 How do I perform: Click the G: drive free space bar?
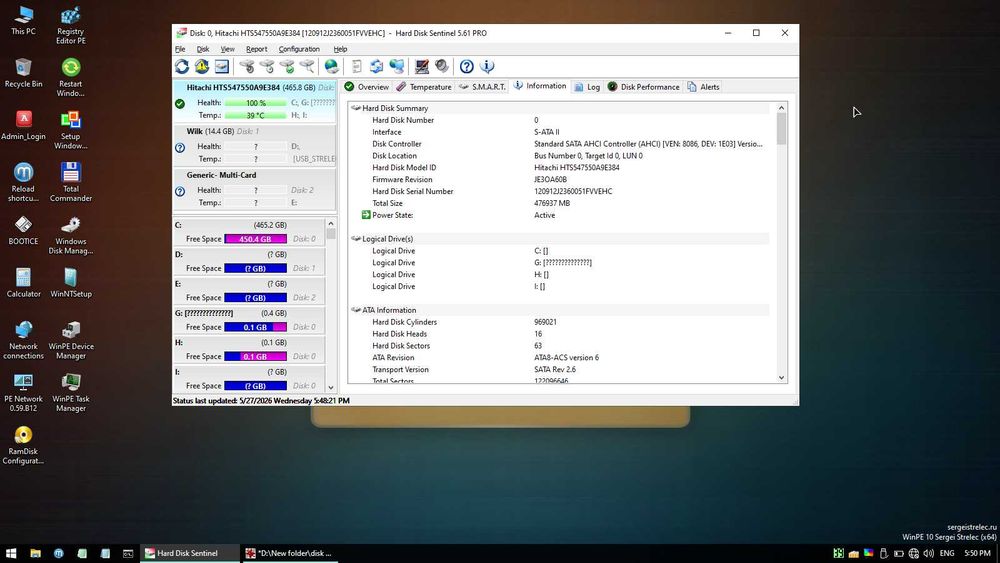point(255,327)
